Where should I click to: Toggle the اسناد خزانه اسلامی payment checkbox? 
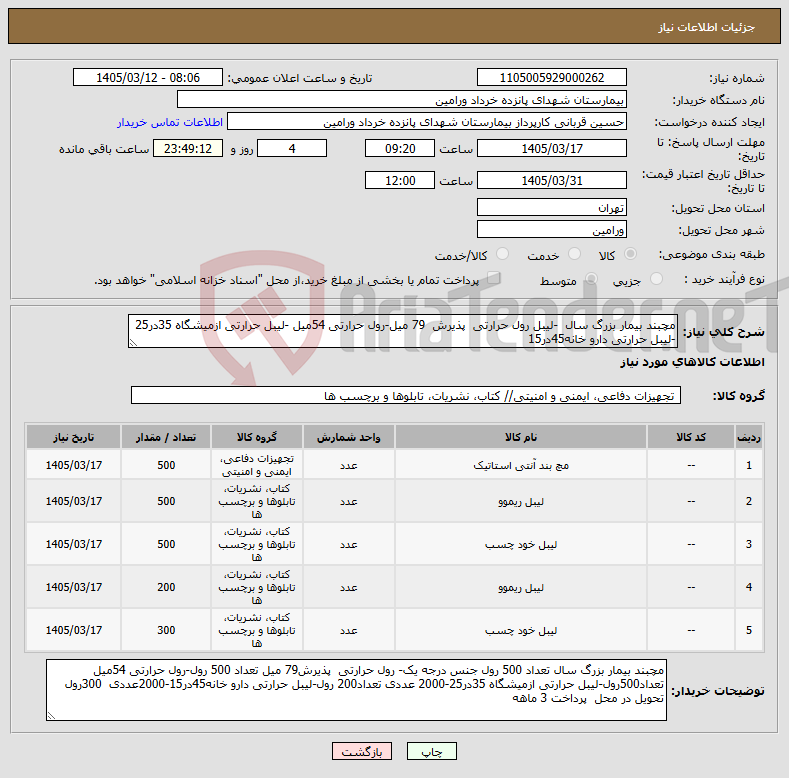pos(494,278)
